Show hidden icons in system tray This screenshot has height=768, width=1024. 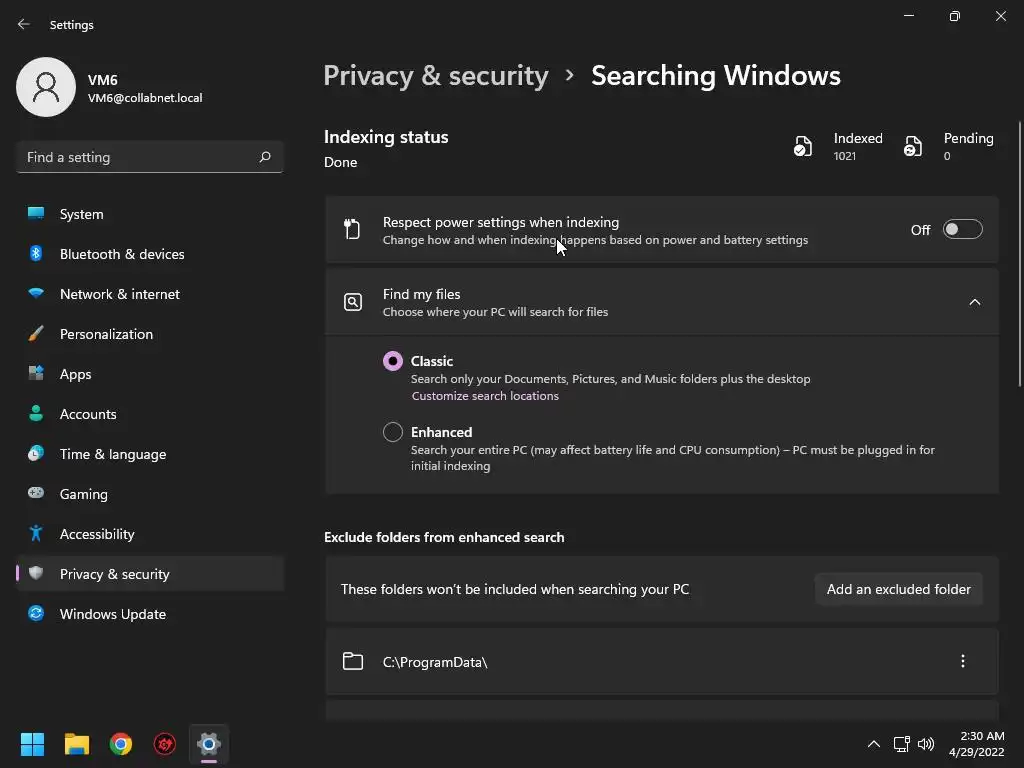click(873, 744)
